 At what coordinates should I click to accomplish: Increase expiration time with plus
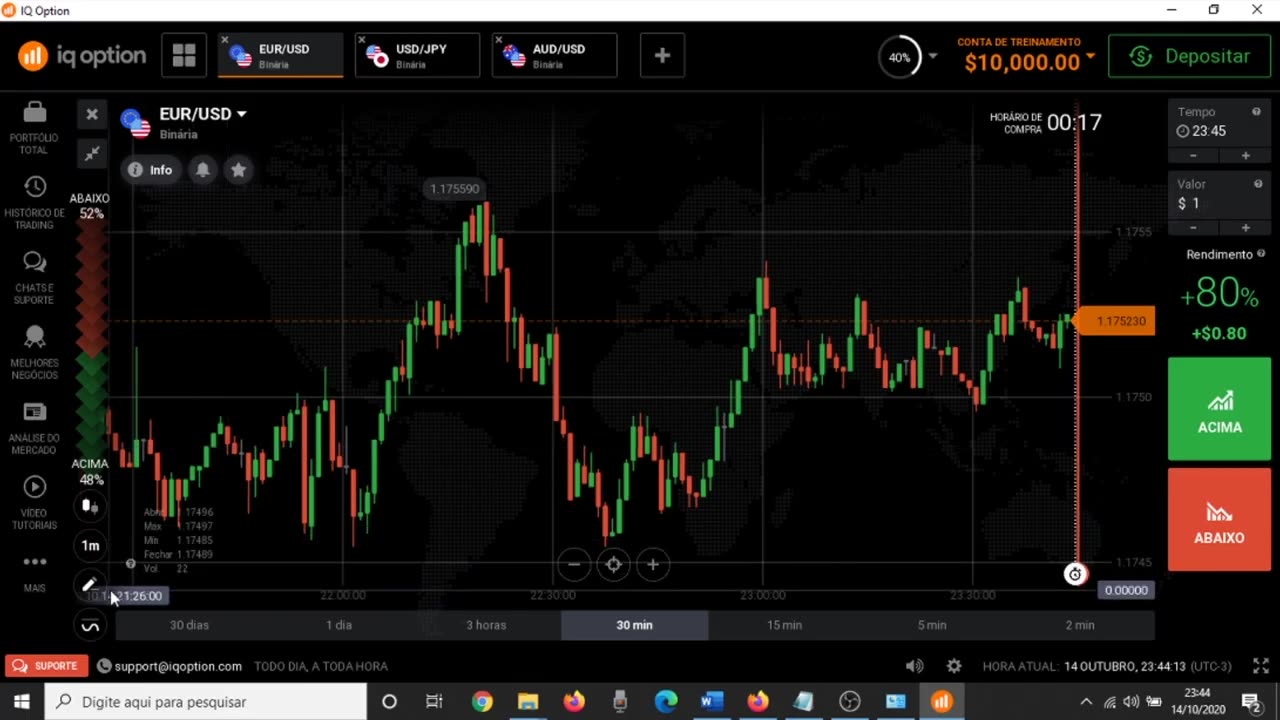click(x=1245, y=155)
